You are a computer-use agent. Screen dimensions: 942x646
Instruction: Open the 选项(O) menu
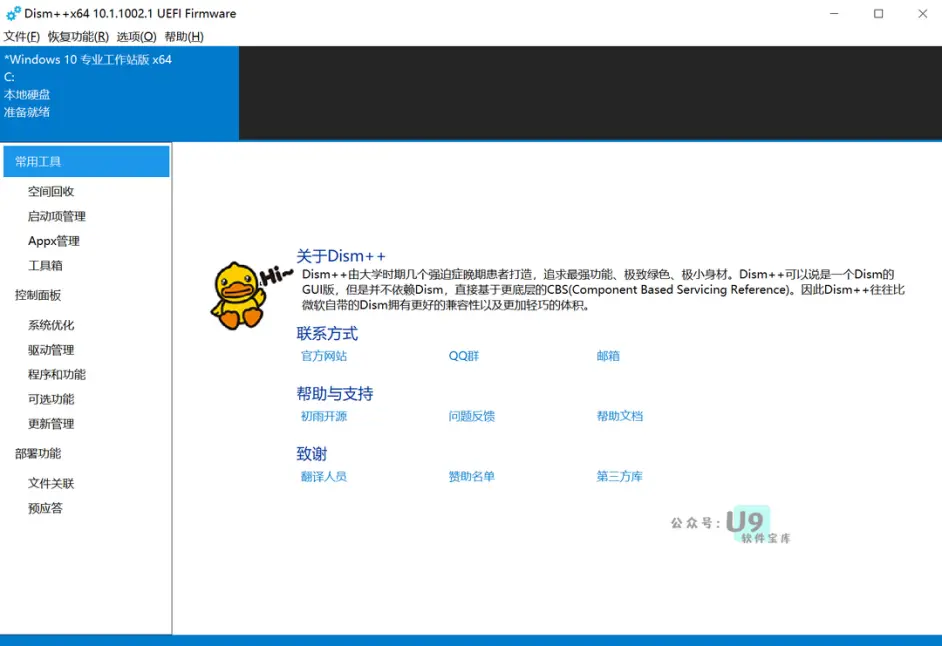pos(136,37)
